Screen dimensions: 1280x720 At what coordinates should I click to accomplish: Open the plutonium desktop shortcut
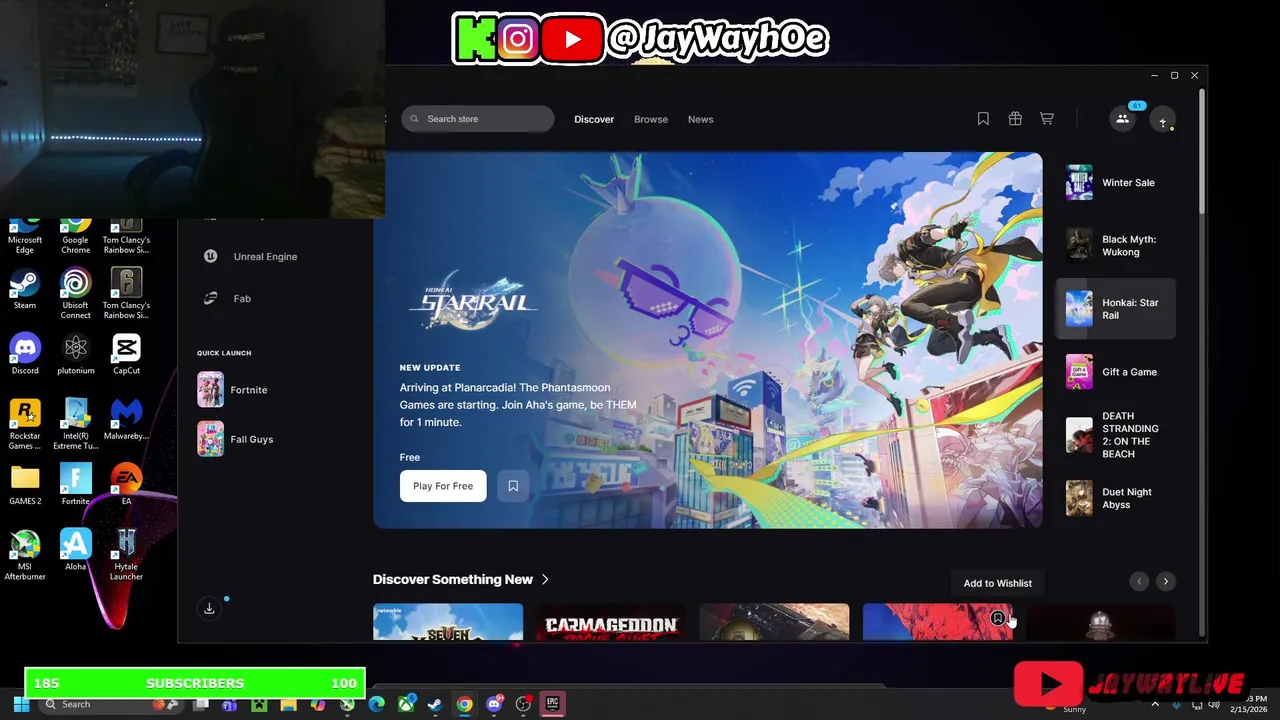pyautogui.click(x=76, y=354)
